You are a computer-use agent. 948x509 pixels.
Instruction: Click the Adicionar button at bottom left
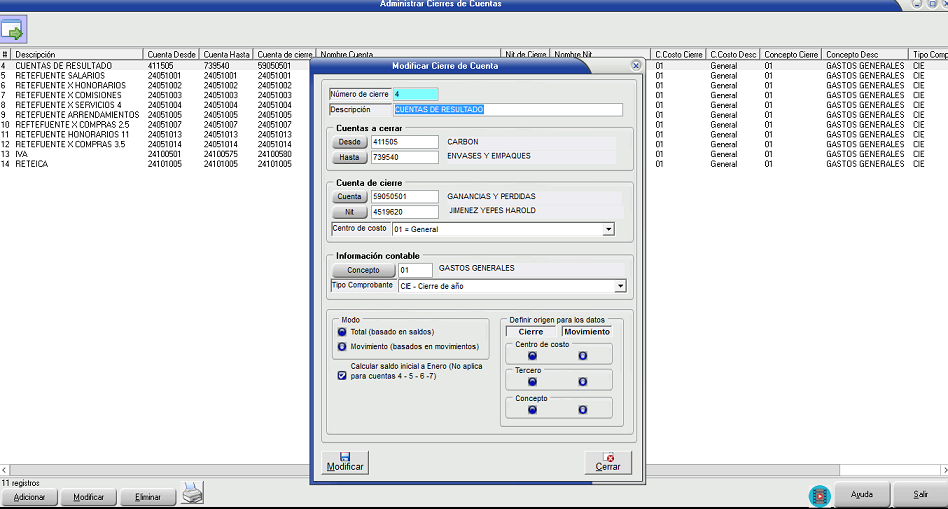[29, 497]
